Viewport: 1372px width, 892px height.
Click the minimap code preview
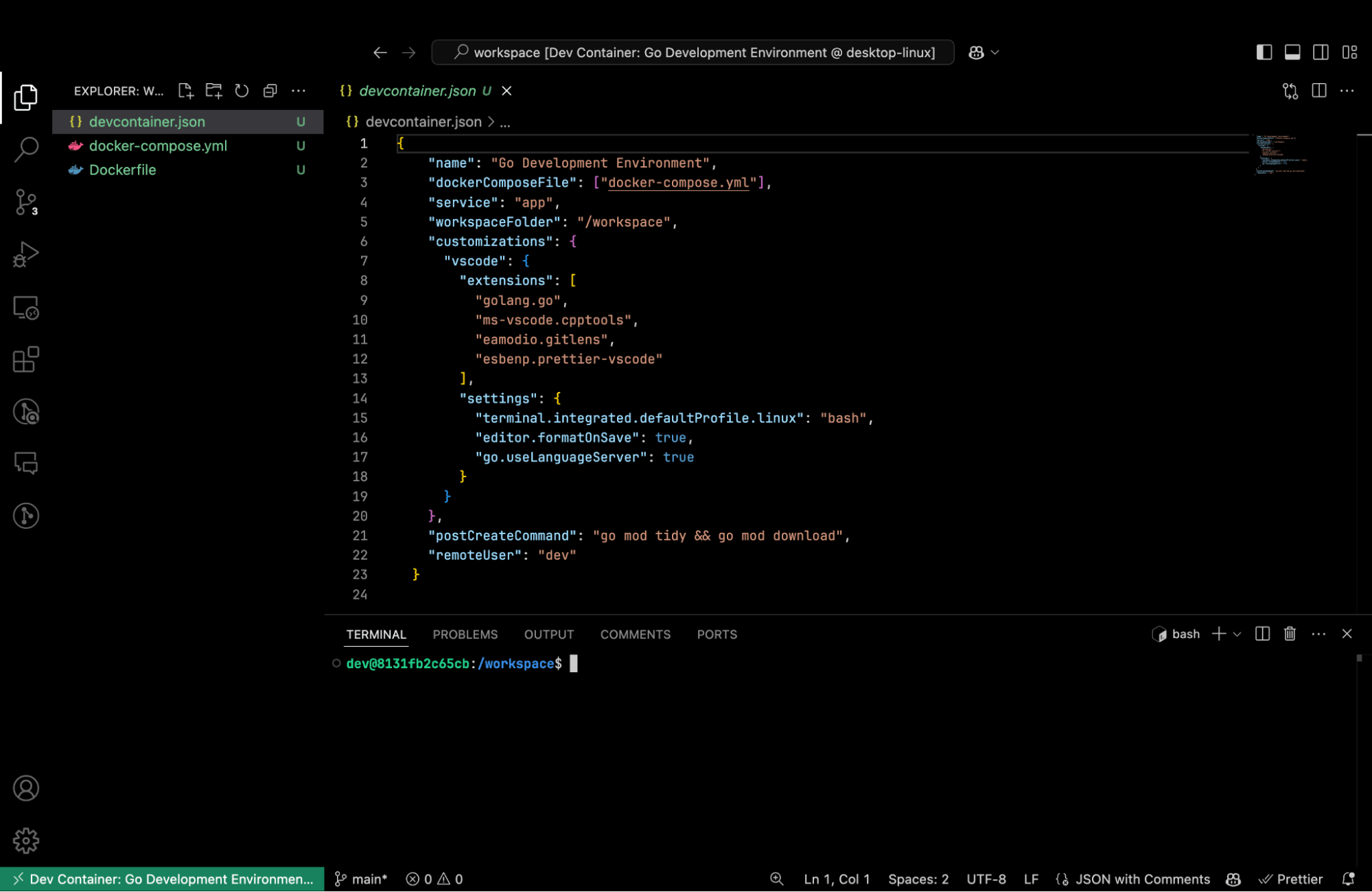coord(1281,155)
